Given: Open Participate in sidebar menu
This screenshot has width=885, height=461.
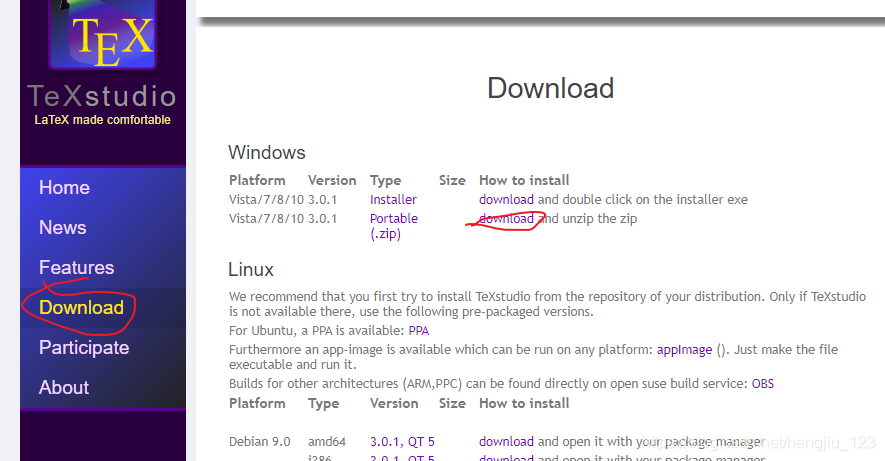Looking at the screenshot, I should click(84, 348).
